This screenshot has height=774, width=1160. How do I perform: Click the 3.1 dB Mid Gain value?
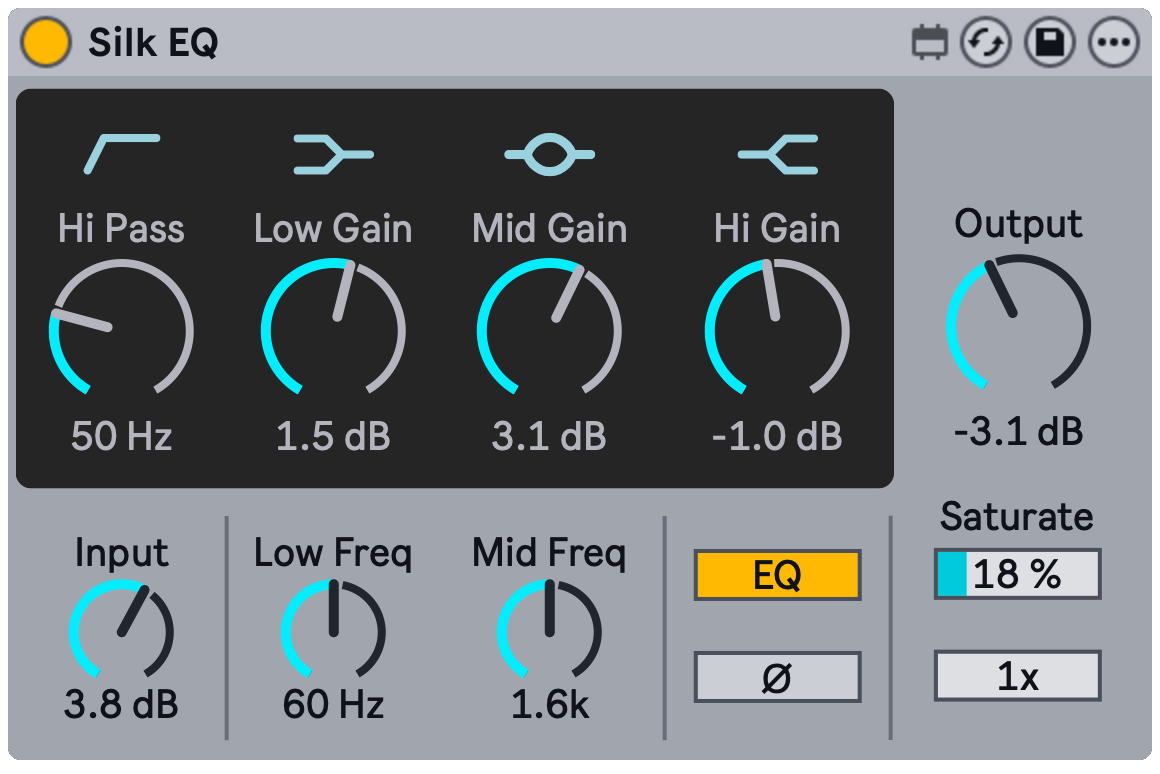click(x=550, y=436)
